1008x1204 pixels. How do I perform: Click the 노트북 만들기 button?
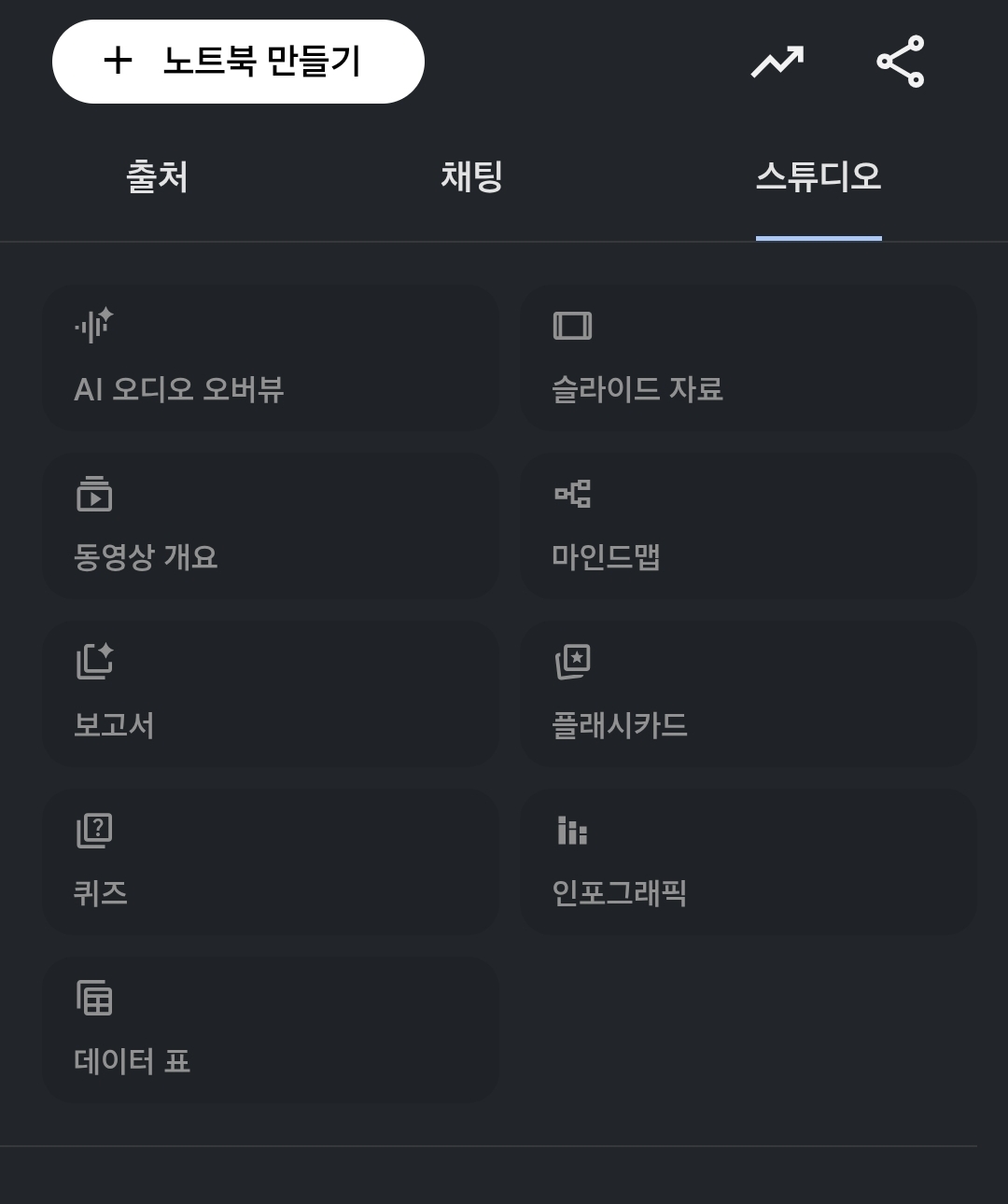coord(238,62)
